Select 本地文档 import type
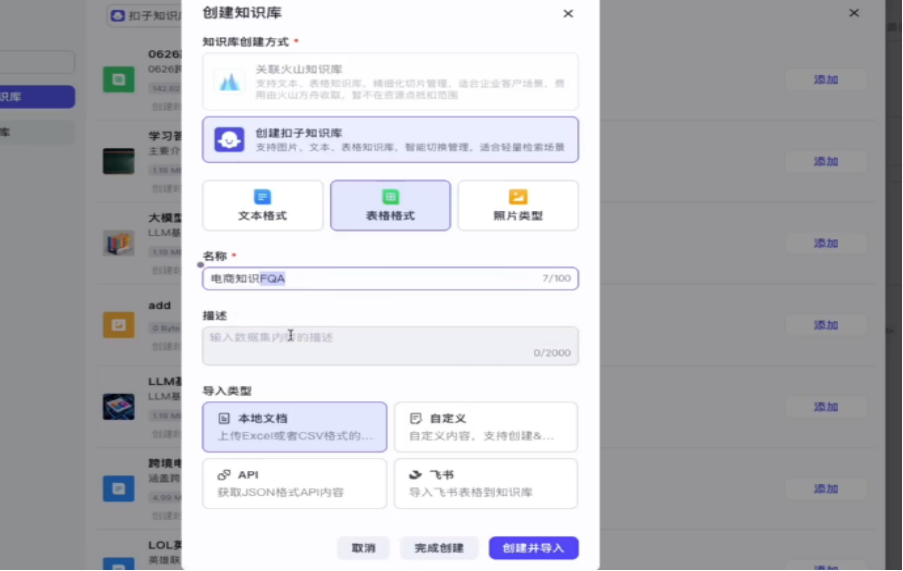 [294, 427]
